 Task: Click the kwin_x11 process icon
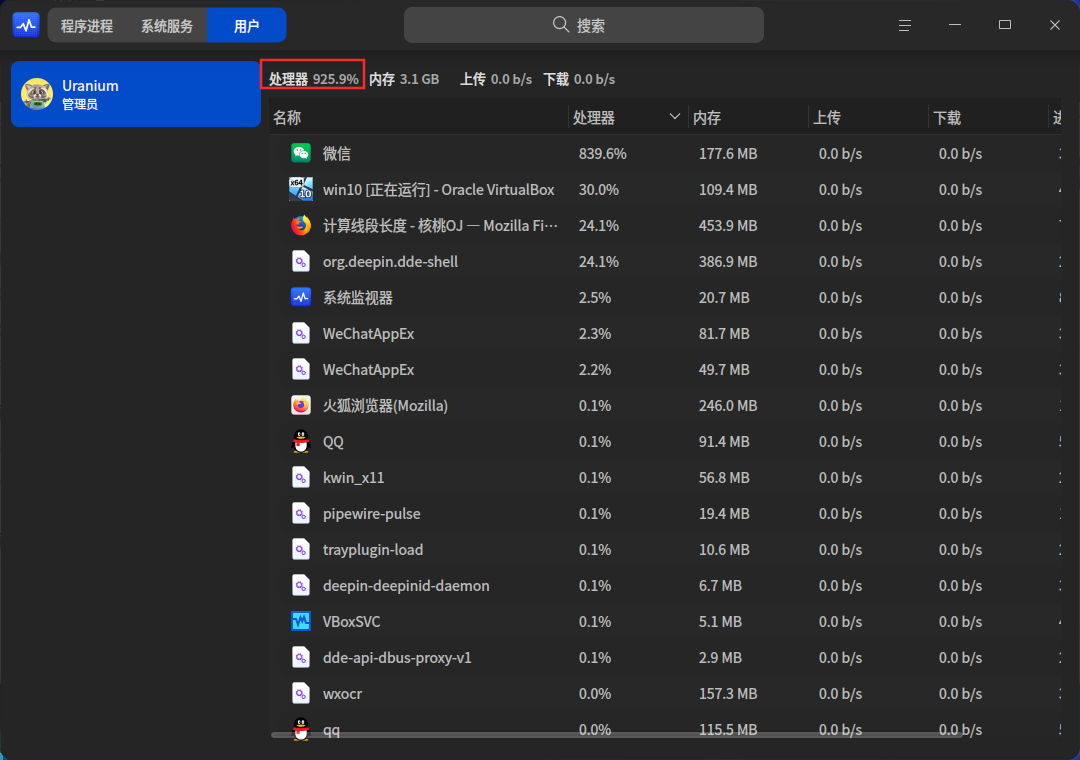[x=301, y=477]
